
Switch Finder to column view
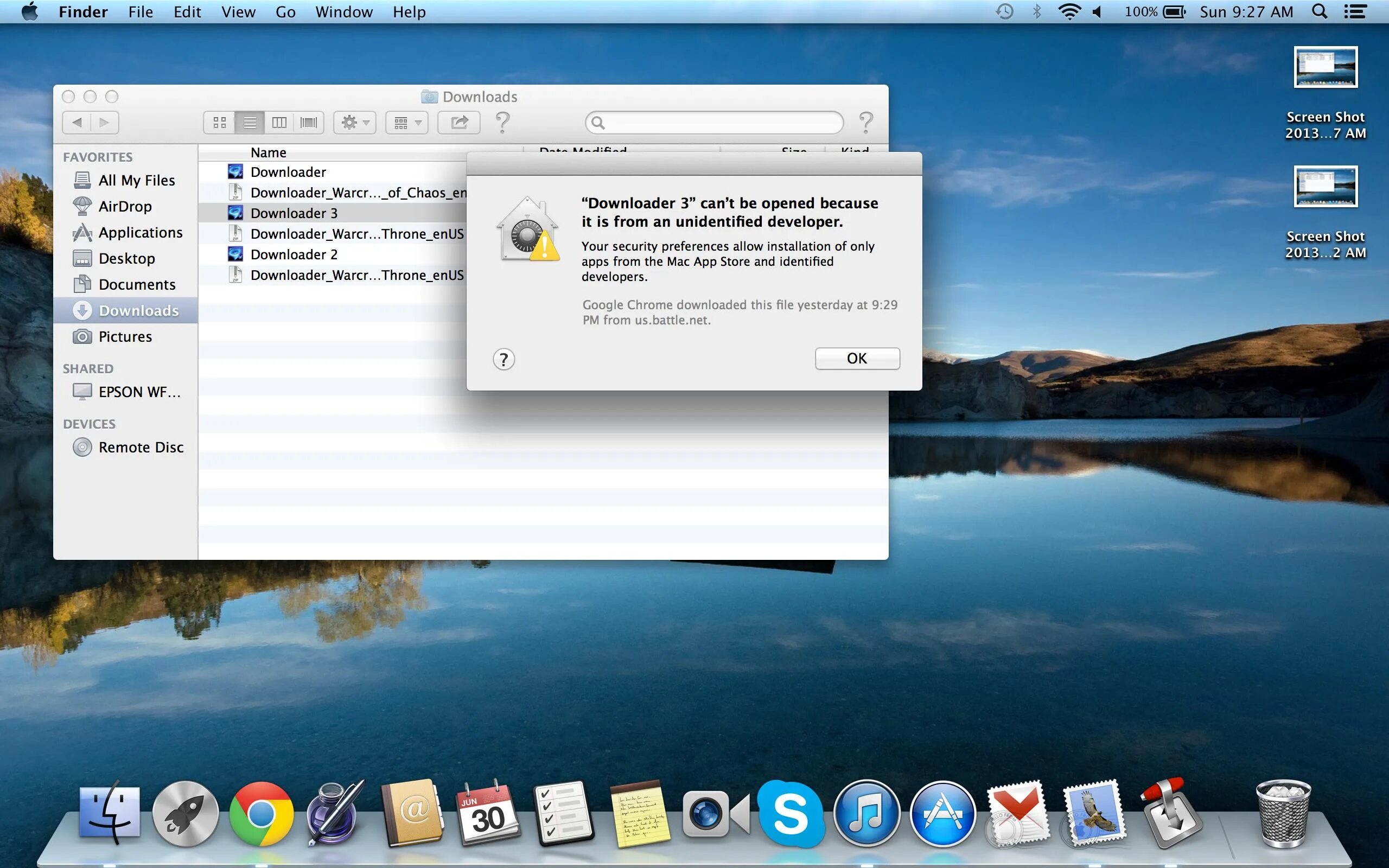tap(279, 122)
